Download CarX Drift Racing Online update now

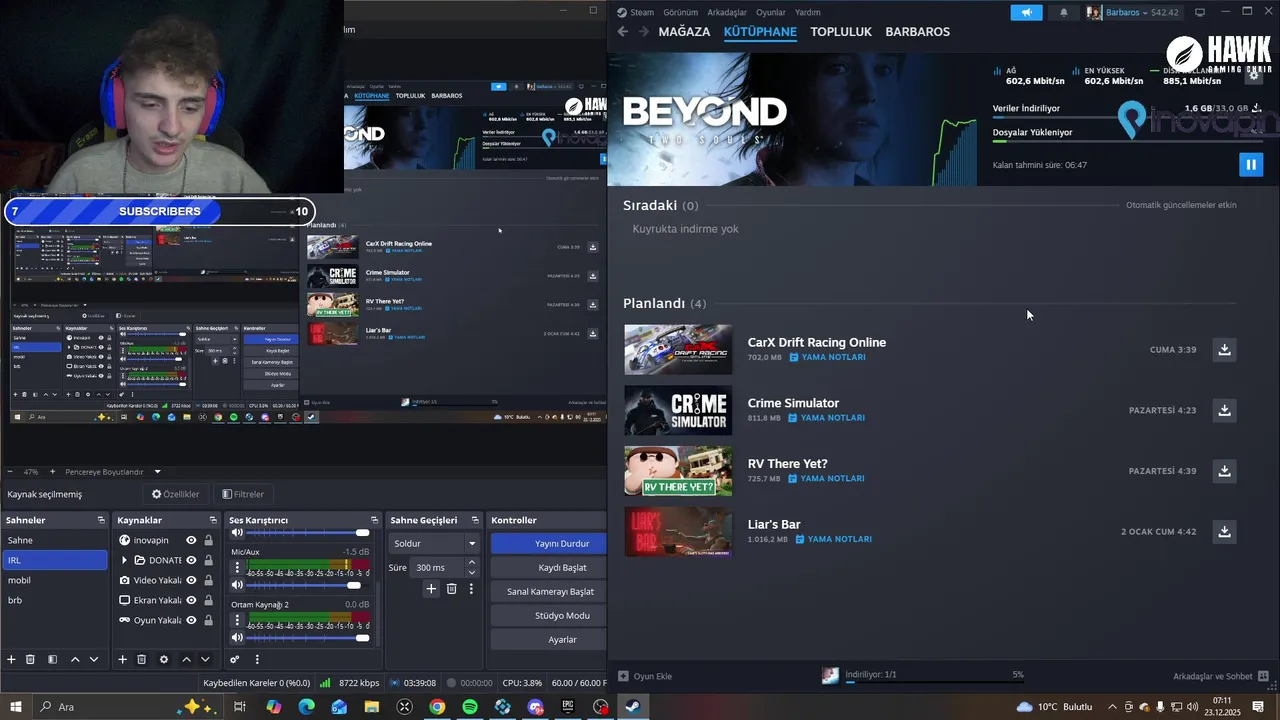click(1224, 349)
